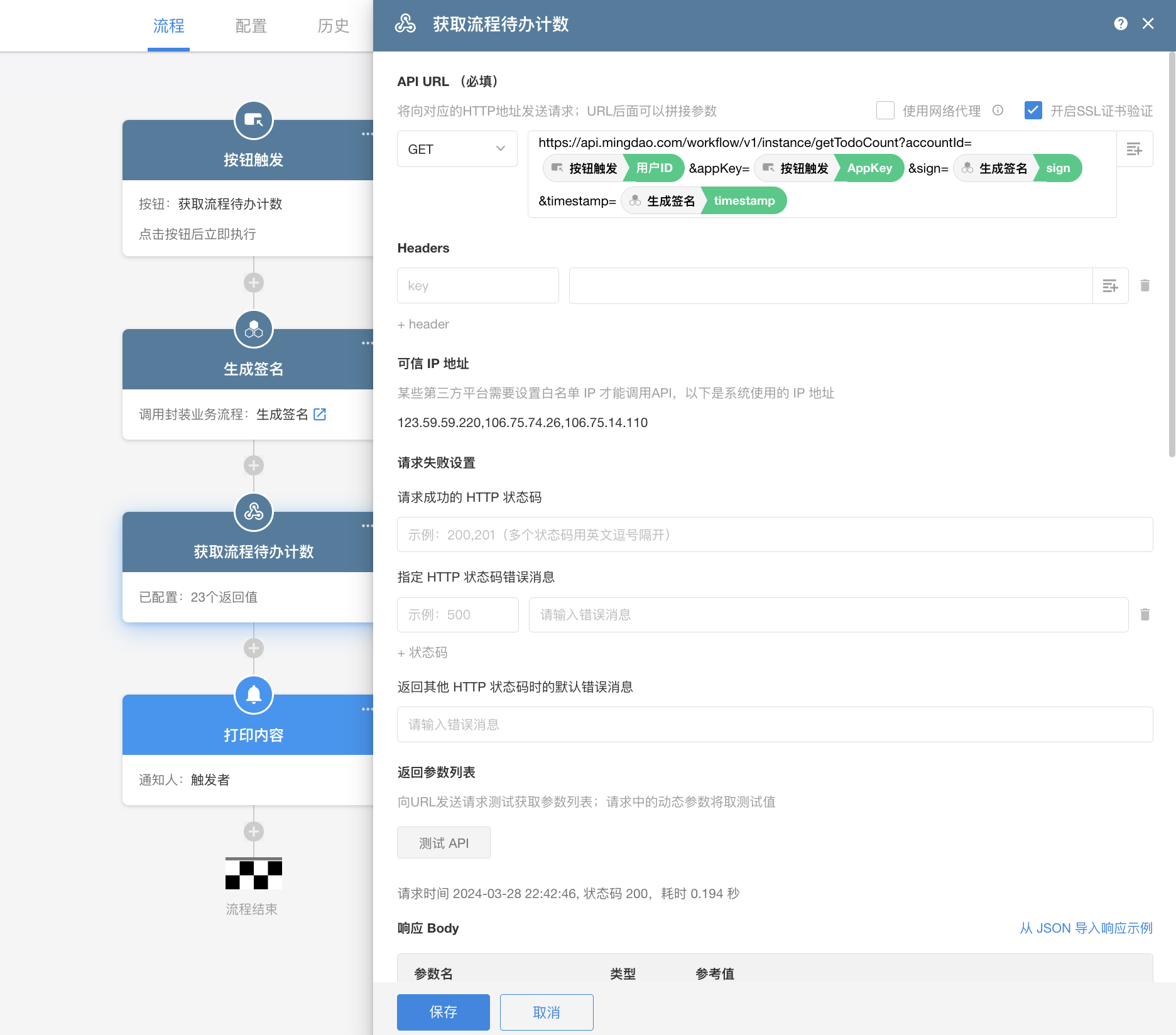Open the 生成签名 sub-process external link
The width and height of the screenshot is (1176, 1035).
point(320,415)
